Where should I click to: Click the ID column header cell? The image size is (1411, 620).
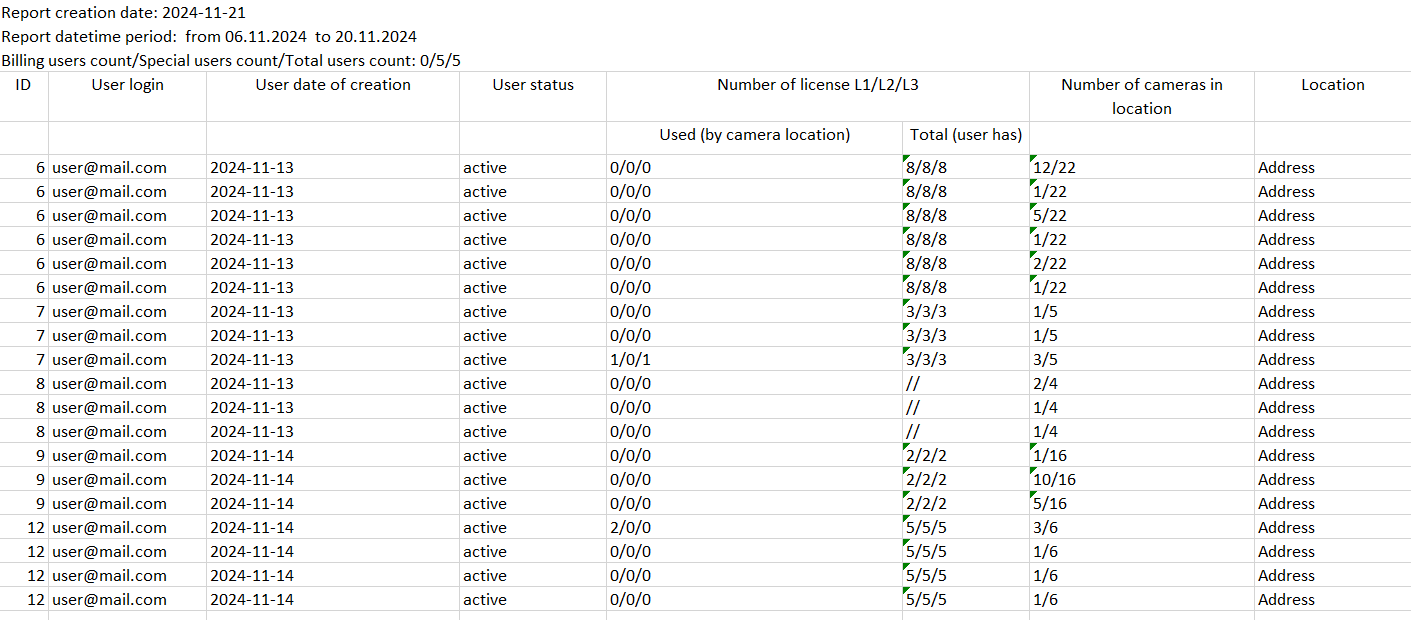[x=24, y=85]
